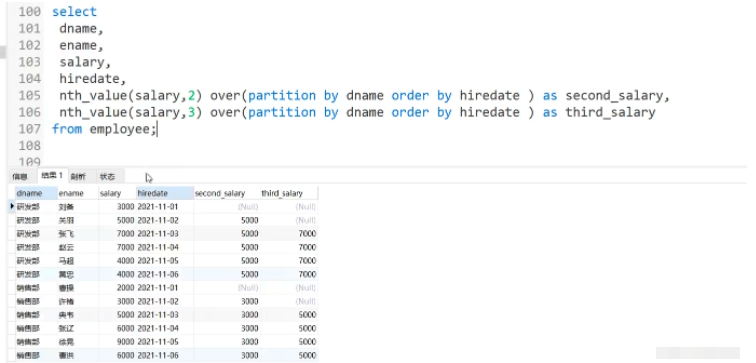Image resolution: width=756 pixels, height=363 pixels.
Task: Select the 张辽 ename cell
Action: click(78, 328)
